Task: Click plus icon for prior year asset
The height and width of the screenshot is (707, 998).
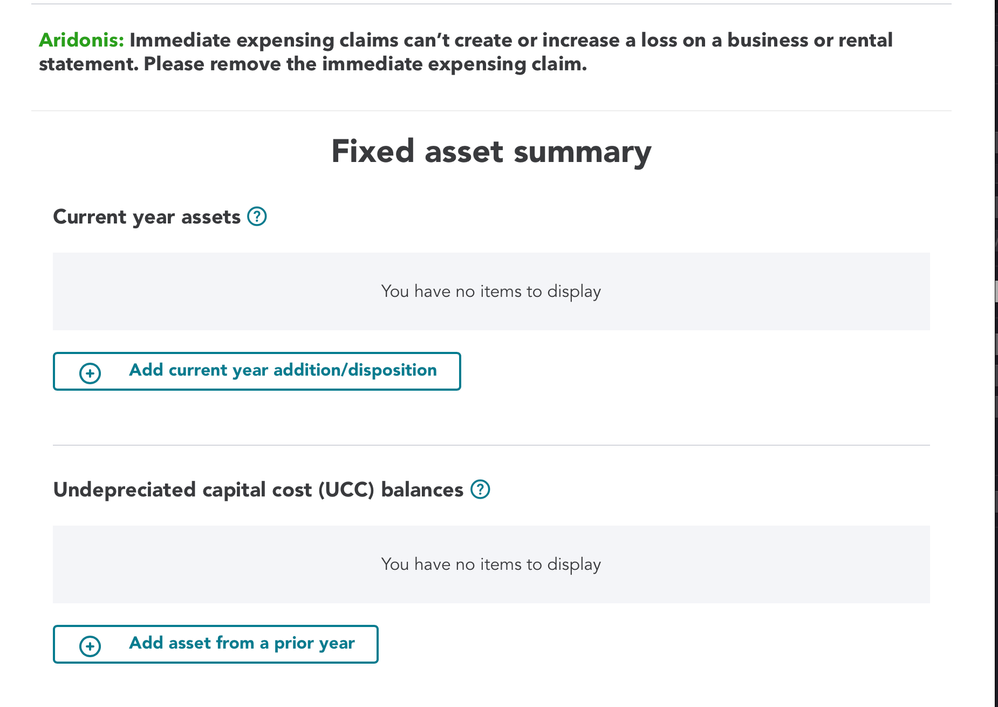Action: (x=90, y=646)
